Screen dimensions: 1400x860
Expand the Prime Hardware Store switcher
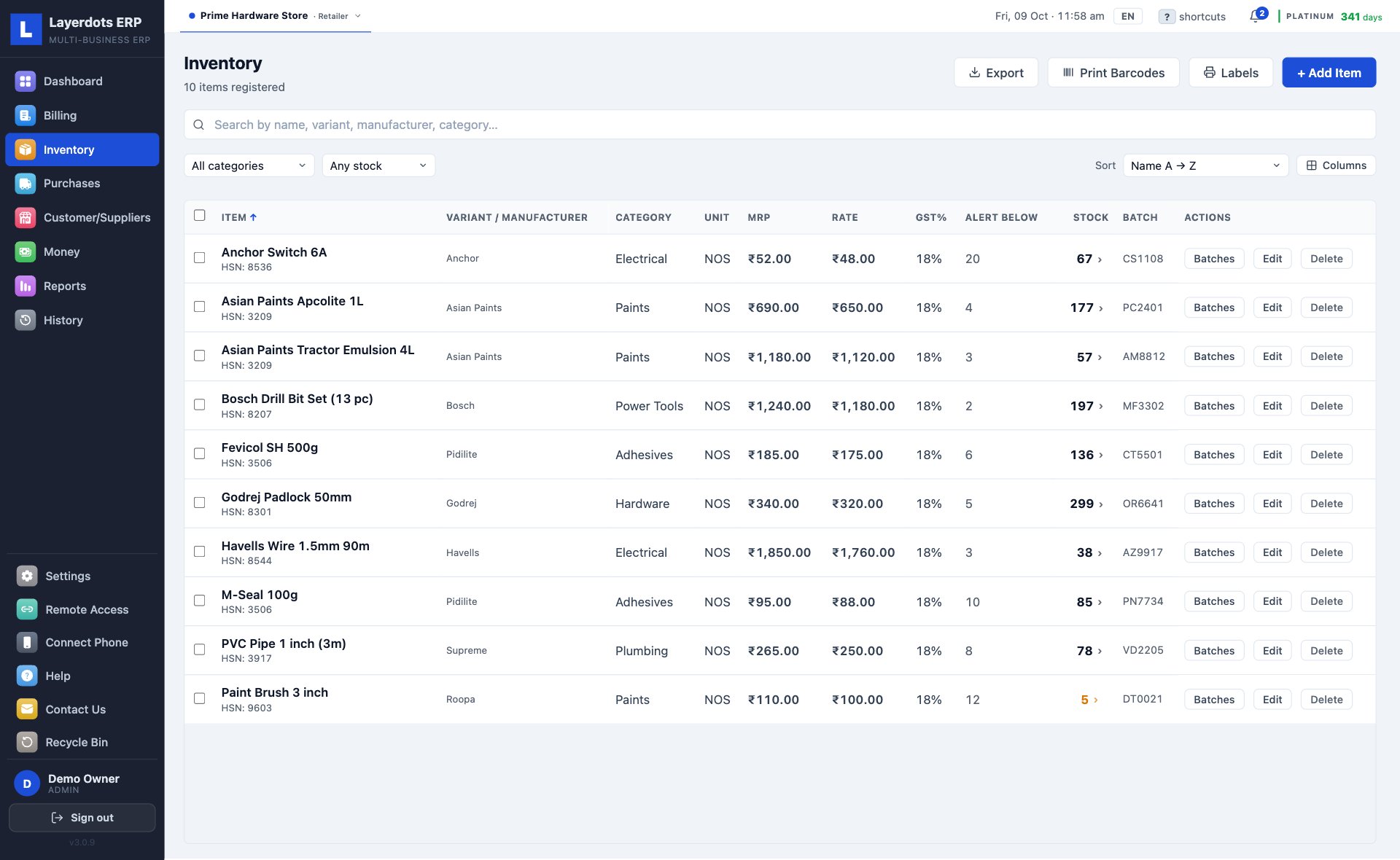[275, 16]
